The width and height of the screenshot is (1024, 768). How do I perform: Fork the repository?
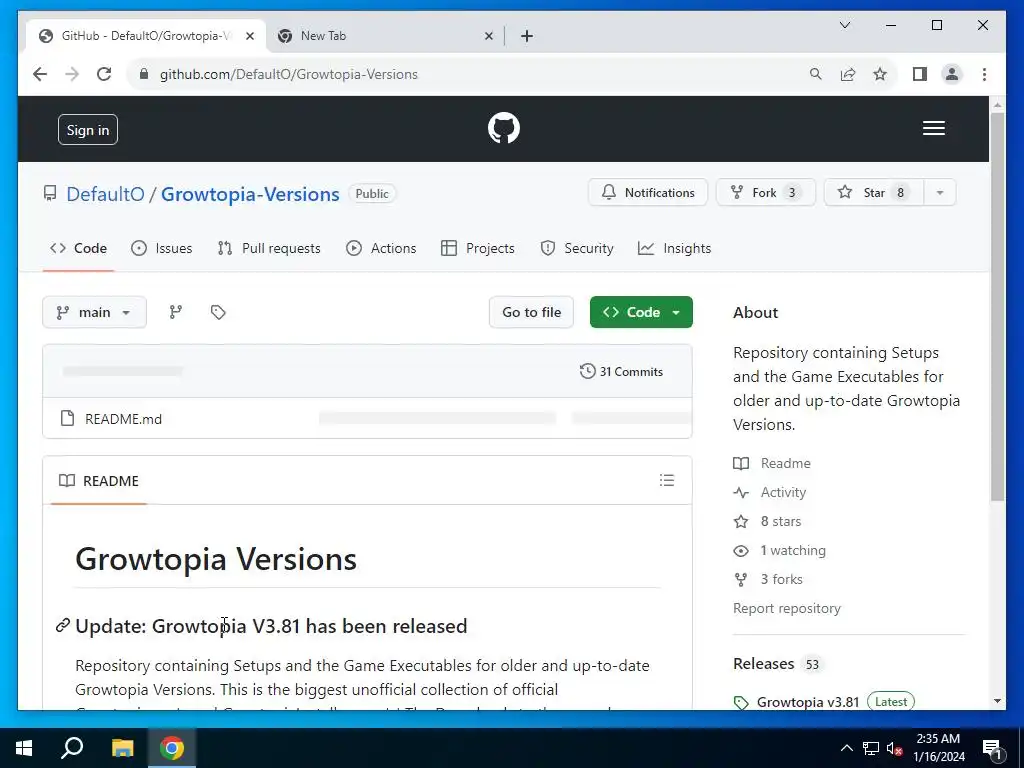click(765, 193)
